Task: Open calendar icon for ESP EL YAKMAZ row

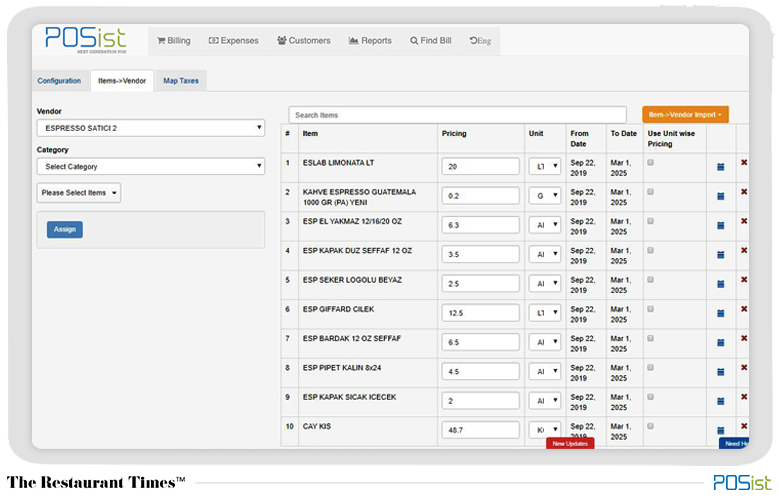Action: (x=720, y=226)
